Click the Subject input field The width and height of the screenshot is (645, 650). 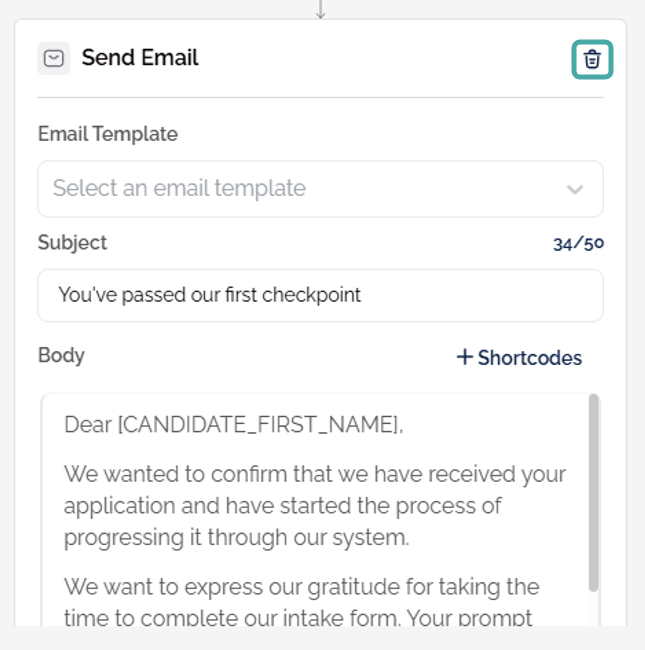(320, 295)
